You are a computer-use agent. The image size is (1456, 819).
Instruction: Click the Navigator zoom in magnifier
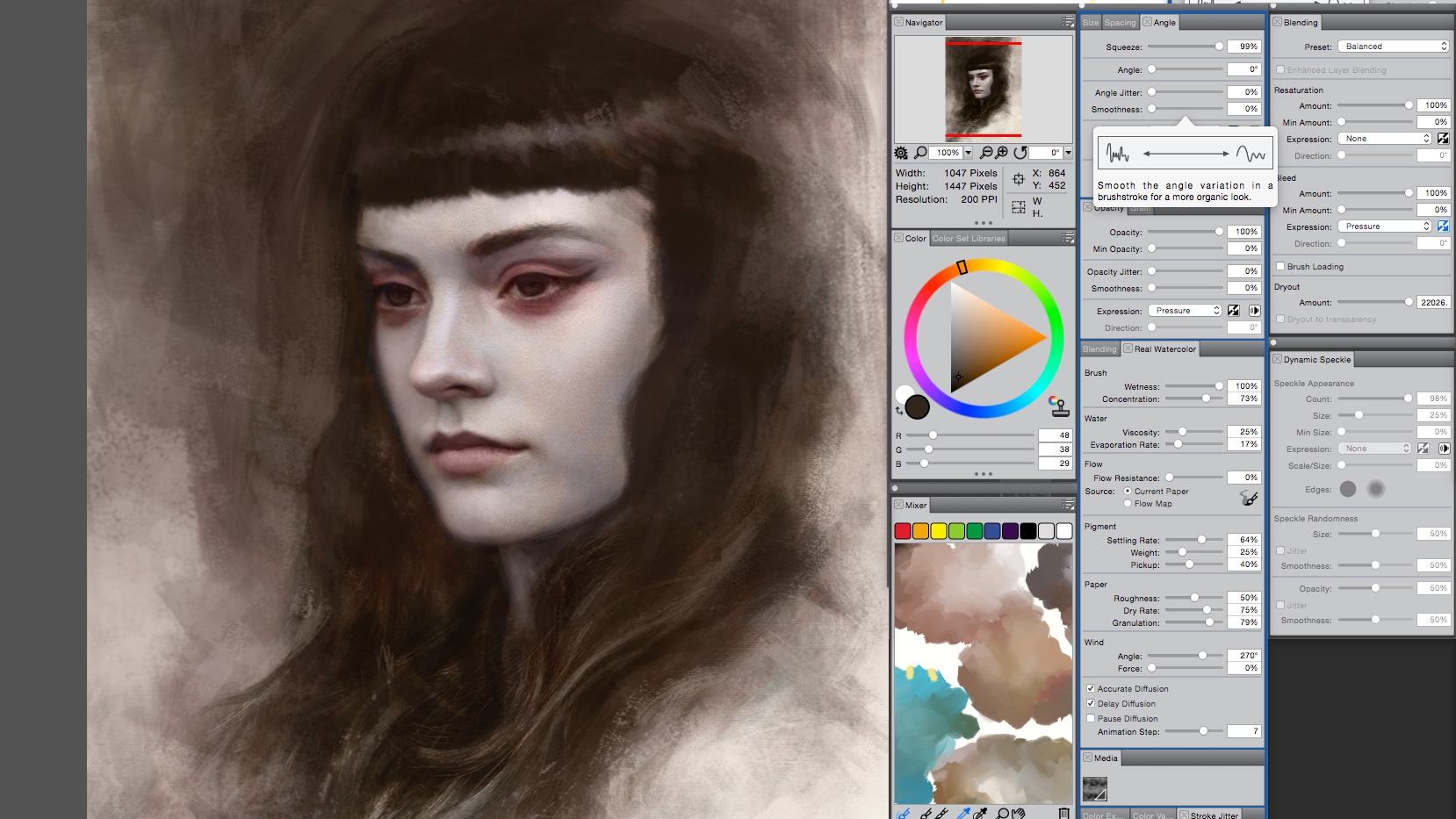click(1002, 153)
